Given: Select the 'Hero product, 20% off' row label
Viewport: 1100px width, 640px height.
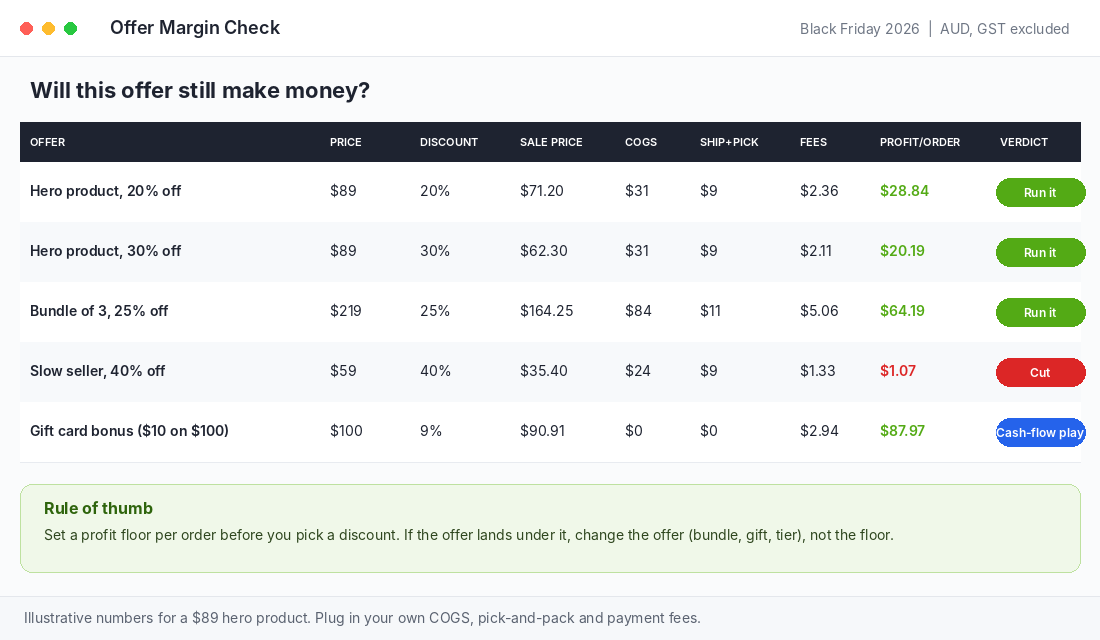Looking at the screenshot, I should (105, 191).
